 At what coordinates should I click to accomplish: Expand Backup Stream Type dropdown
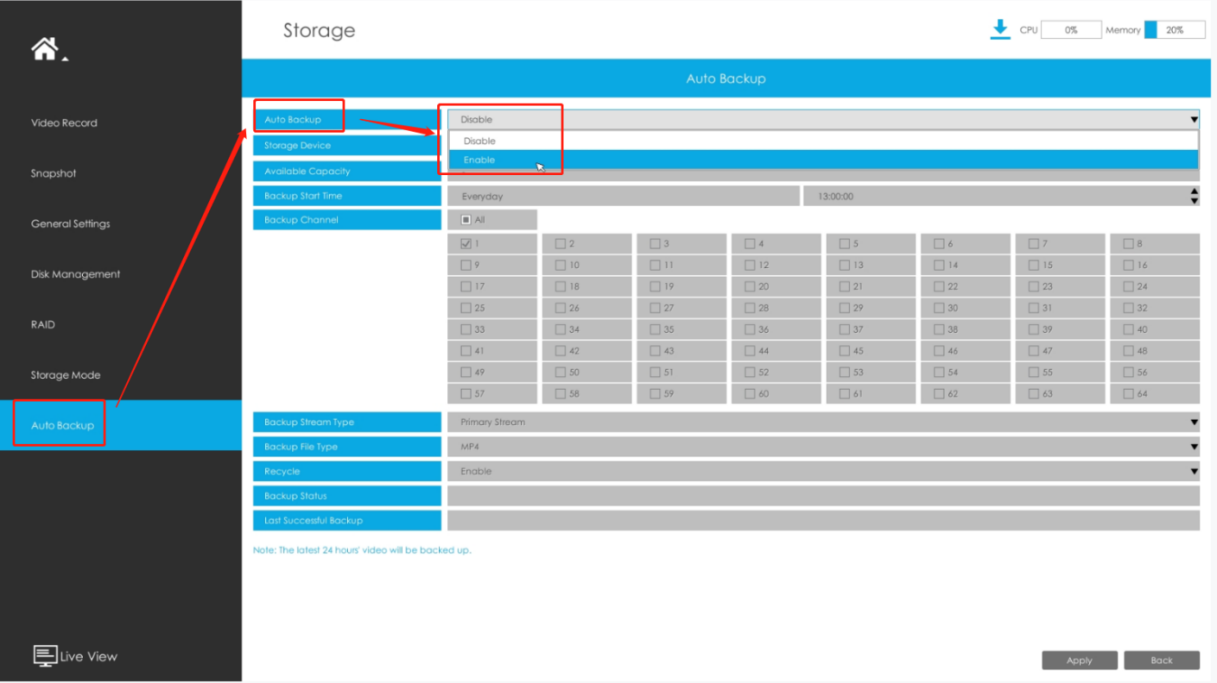click(823, 422)
